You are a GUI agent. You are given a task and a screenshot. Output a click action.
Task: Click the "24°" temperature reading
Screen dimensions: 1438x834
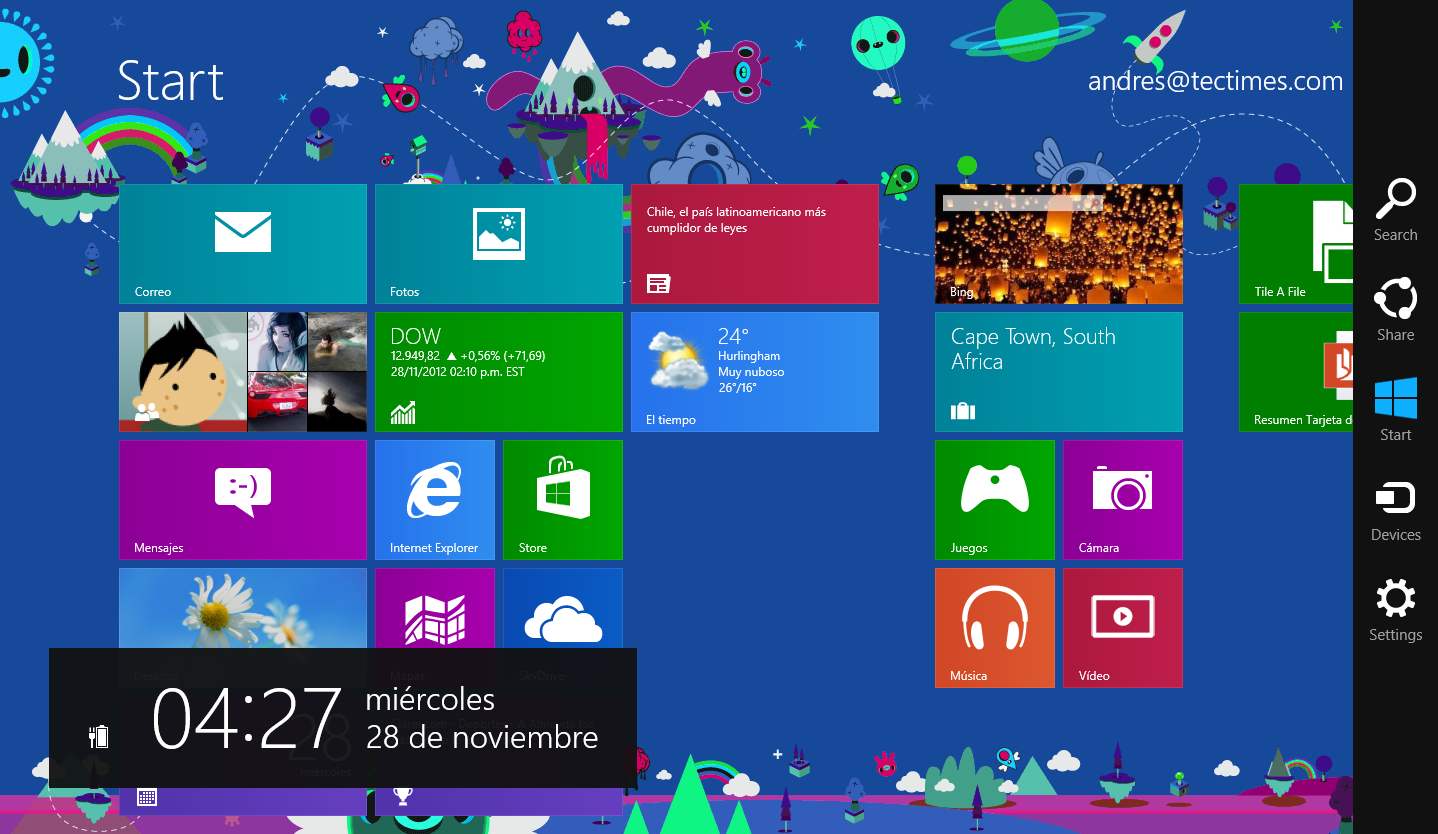click(733, 336)
